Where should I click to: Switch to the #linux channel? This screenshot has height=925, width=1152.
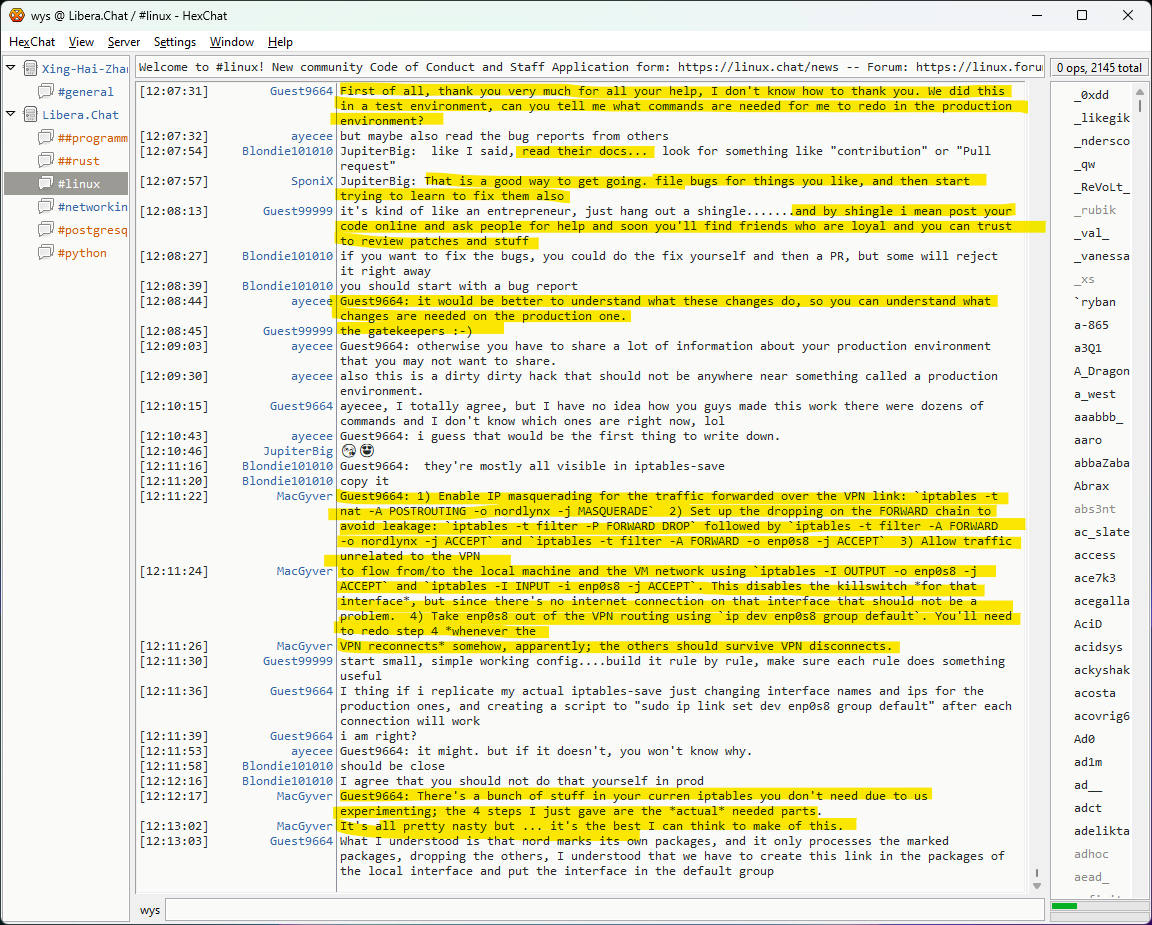[78, 184]
